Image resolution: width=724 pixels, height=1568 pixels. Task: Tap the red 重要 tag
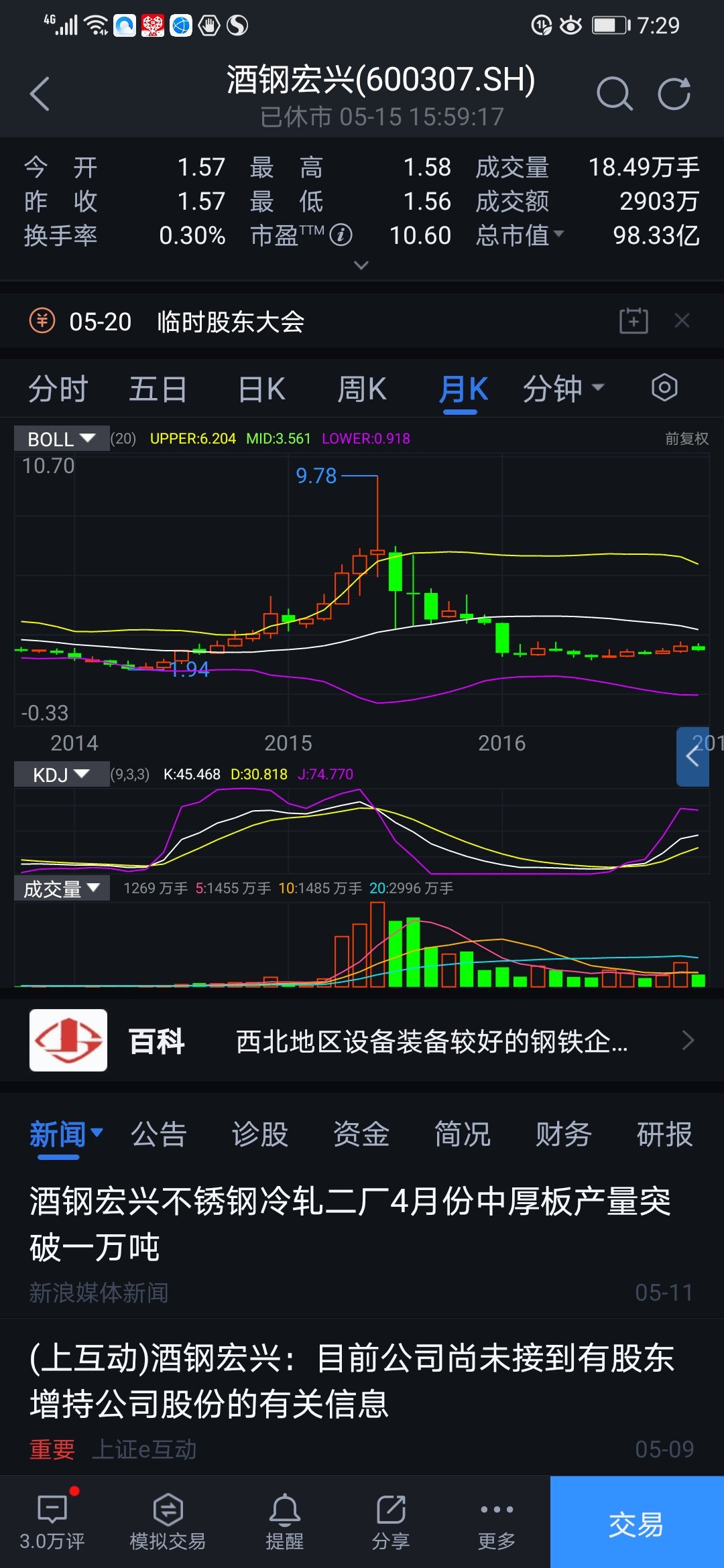point(52,1449)
